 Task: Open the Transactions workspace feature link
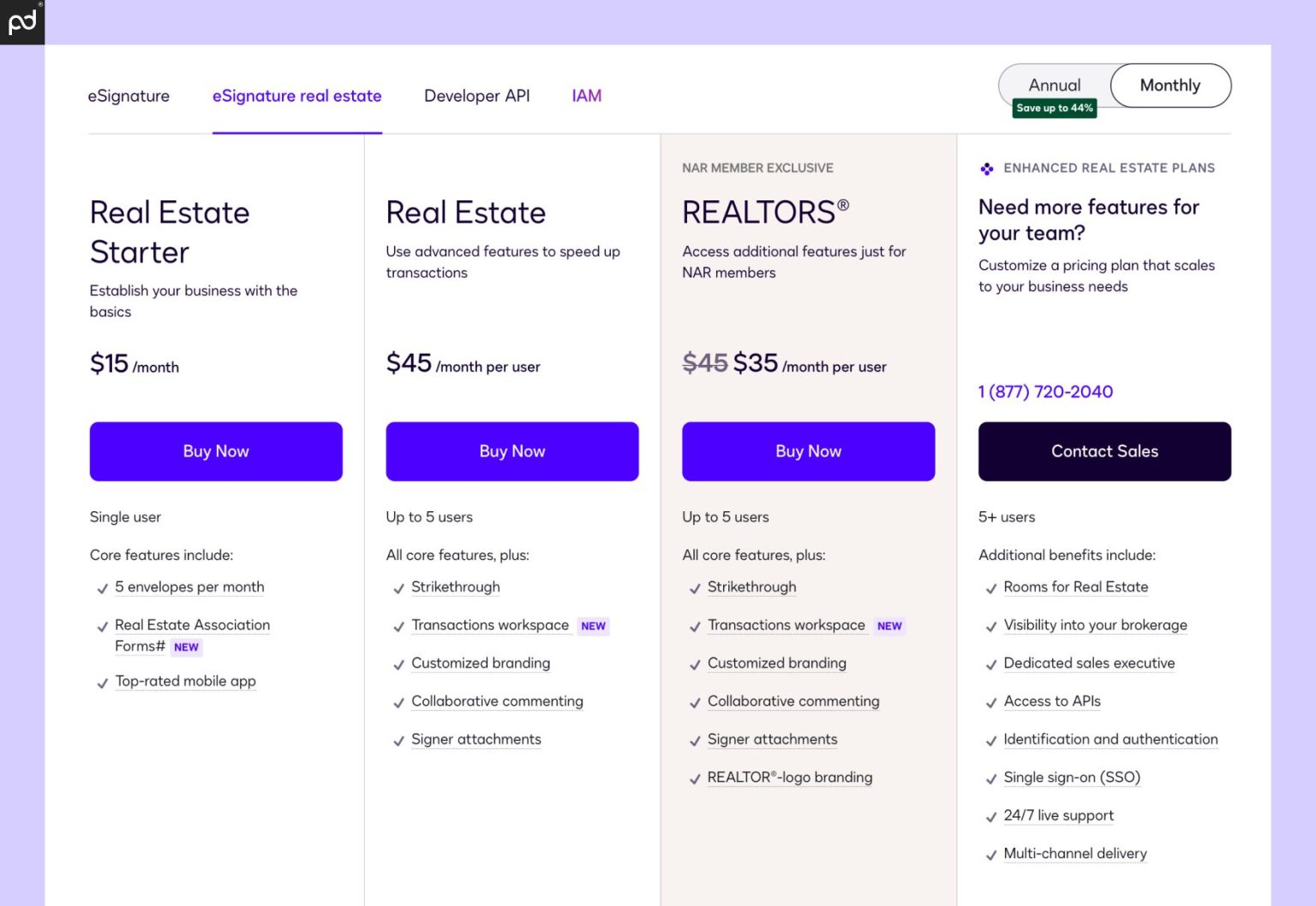[491, 625]
